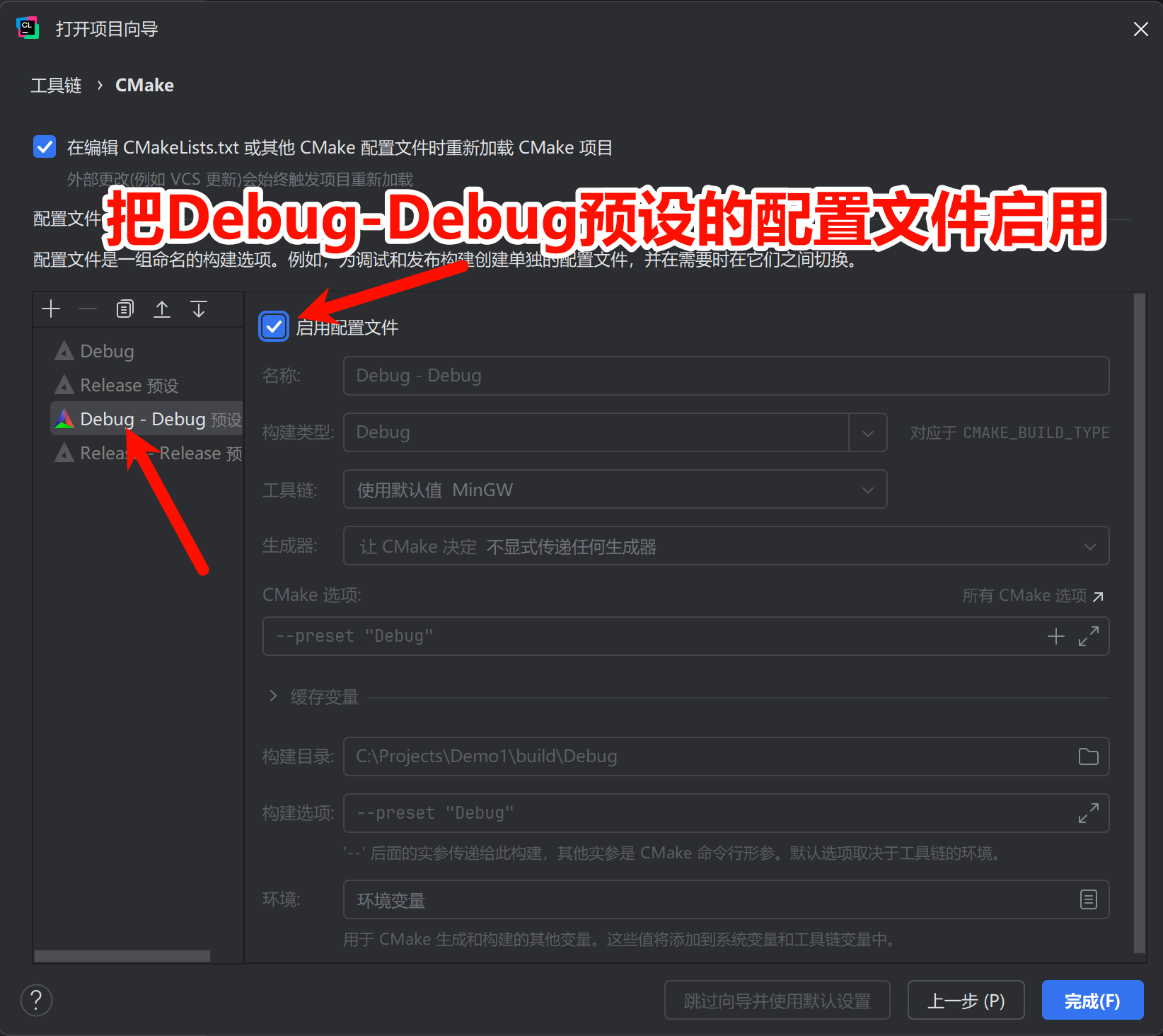Click the 完成(F) button
The image size is (1163, 1036).
point(1092,1000)
